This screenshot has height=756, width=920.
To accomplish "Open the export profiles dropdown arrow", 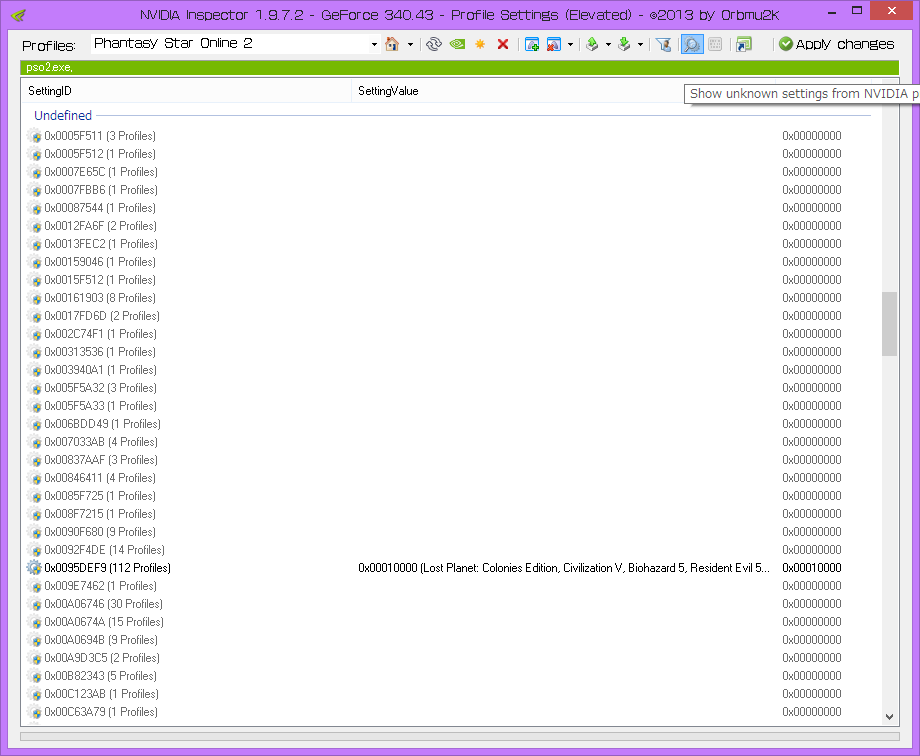I will pos(608,44).
